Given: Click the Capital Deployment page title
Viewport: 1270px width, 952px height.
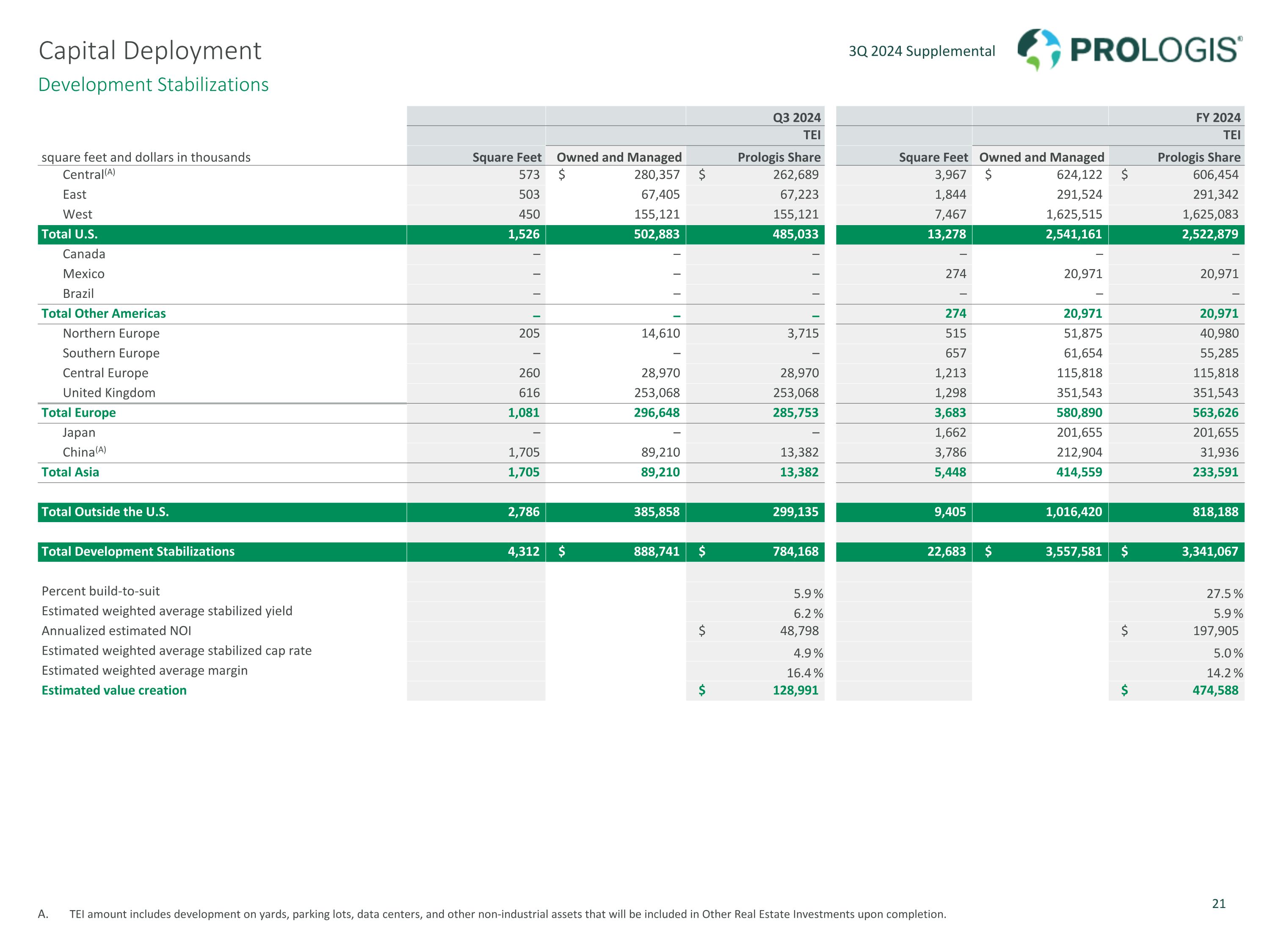Looking at the screenshot, I should click(x=150, y=50).
